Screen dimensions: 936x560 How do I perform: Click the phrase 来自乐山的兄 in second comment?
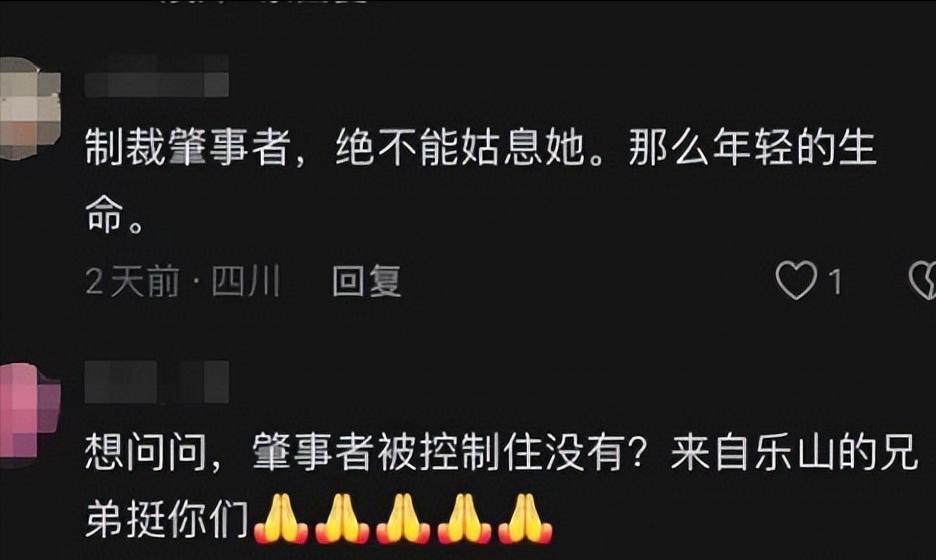tap(794, 453)
